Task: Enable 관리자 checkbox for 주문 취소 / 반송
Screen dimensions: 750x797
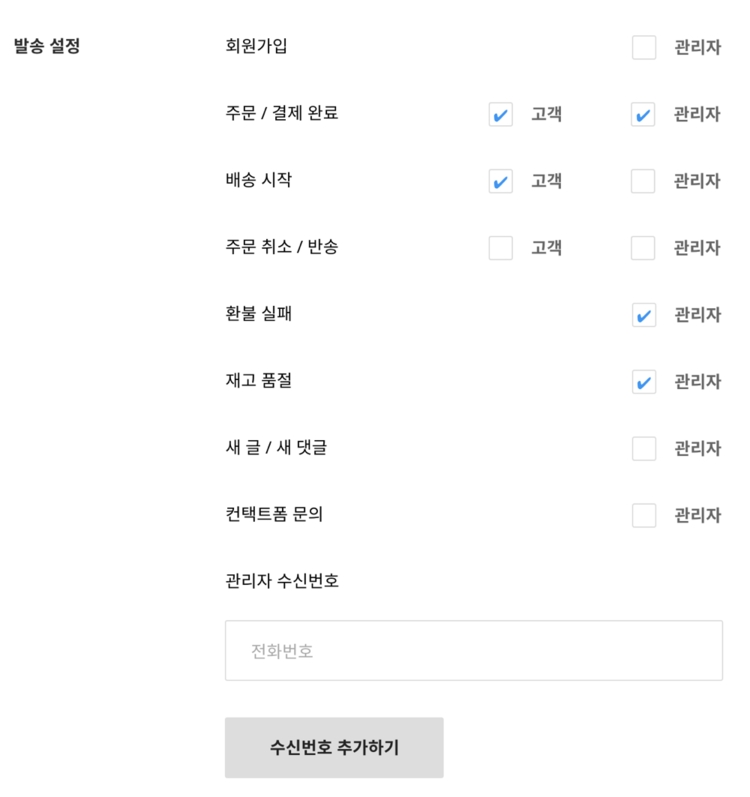Action: tap(644, 248)
